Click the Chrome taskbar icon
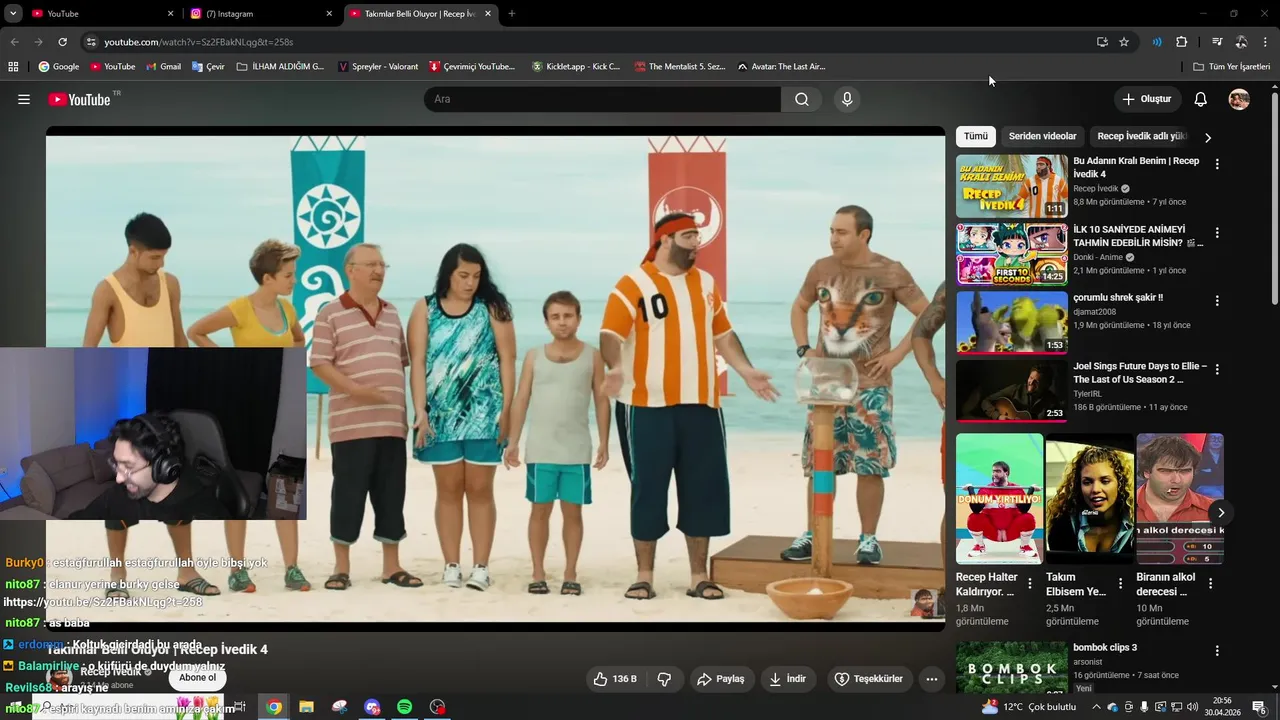 tap(274, 707)
